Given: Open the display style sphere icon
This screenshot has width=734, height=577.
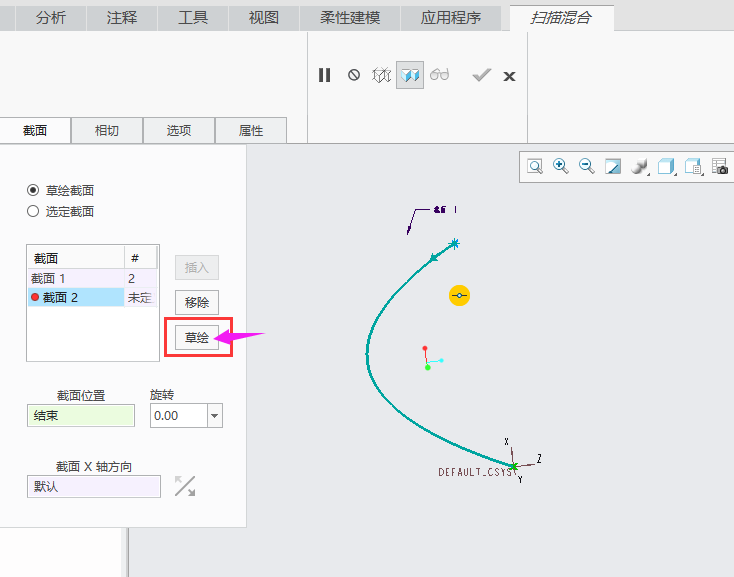Looking at the screenshot, I should [639, 166].
